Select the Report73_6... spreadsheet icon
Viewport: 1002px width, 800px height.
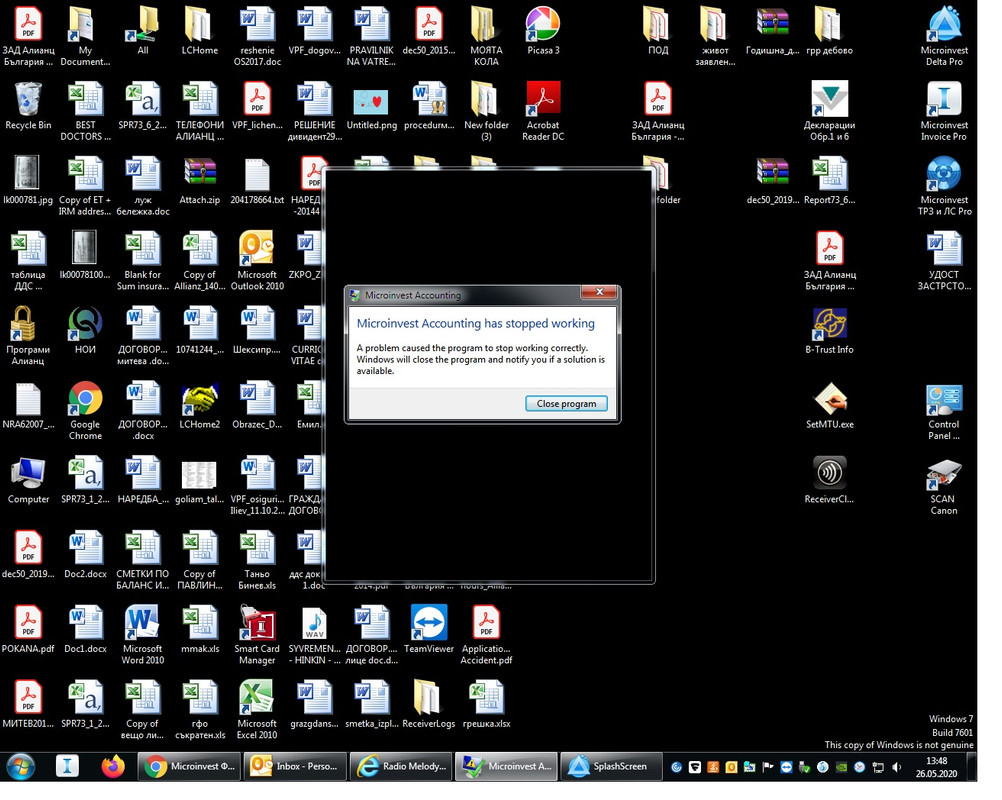point(829,181)
